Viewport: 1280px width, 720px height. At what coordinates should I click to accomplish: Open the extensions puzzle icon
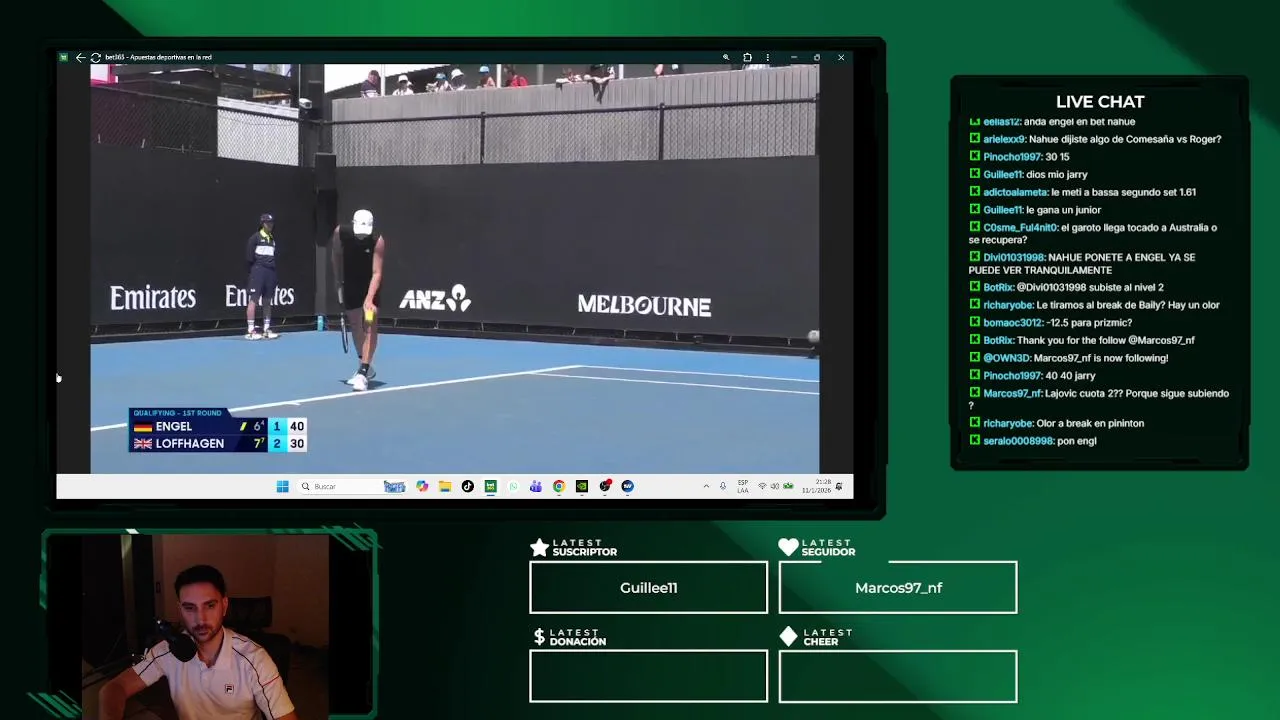coord(747,57)
